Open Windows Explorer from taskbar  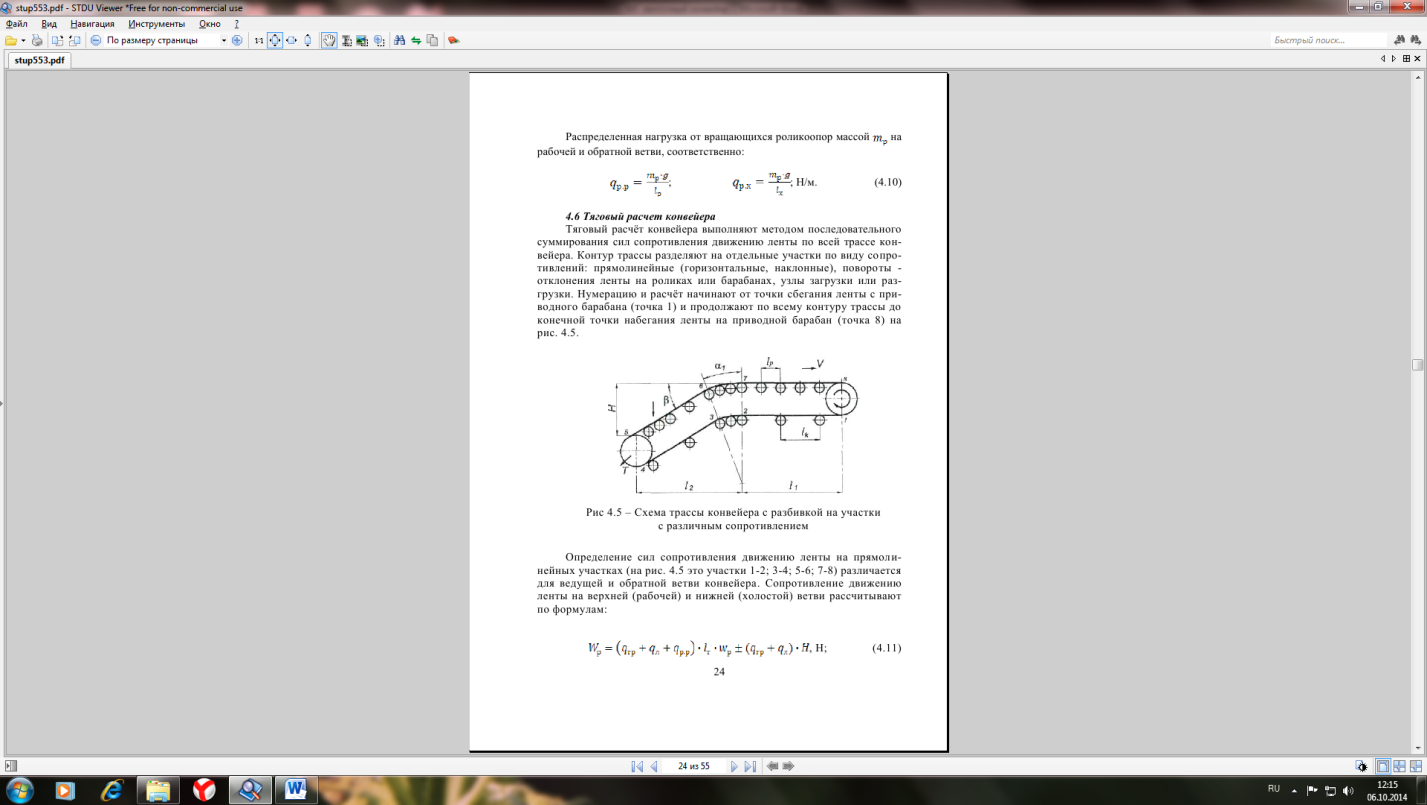point(158,790)
